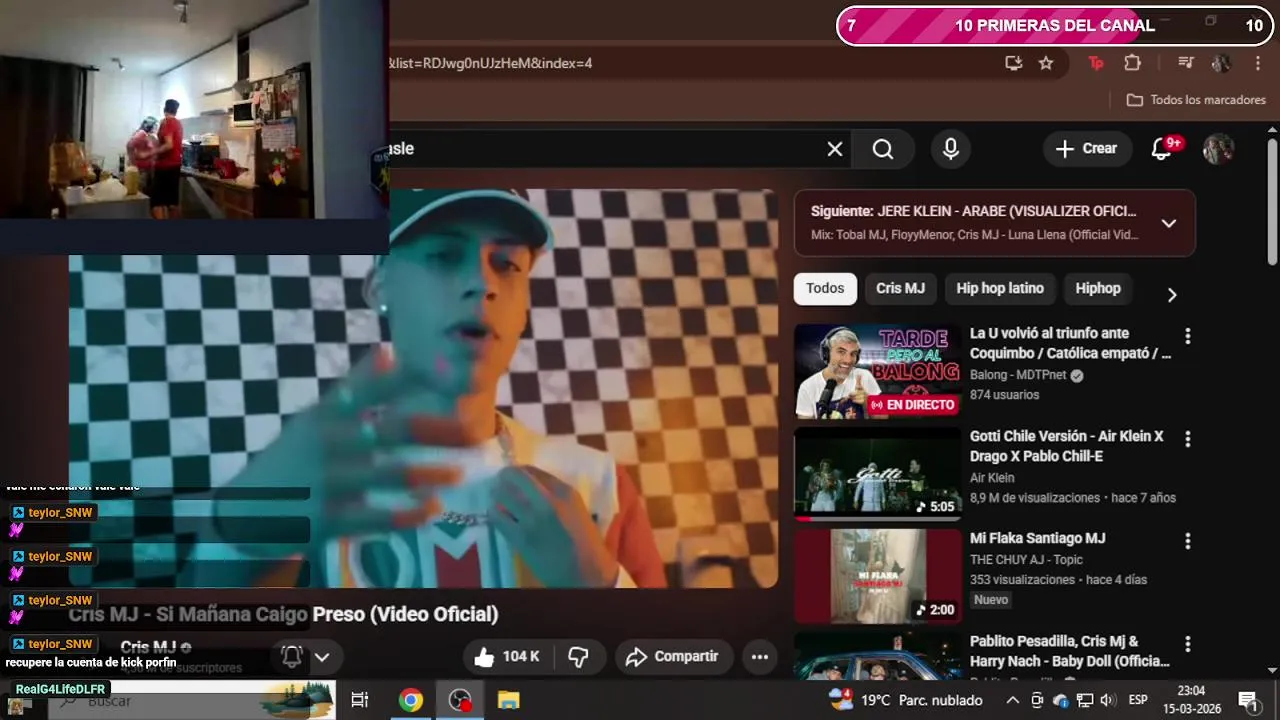The image size is (1280, 720).
Task: Open options for Gotti Chile Versión video
Action: [x=1188, y=439]
